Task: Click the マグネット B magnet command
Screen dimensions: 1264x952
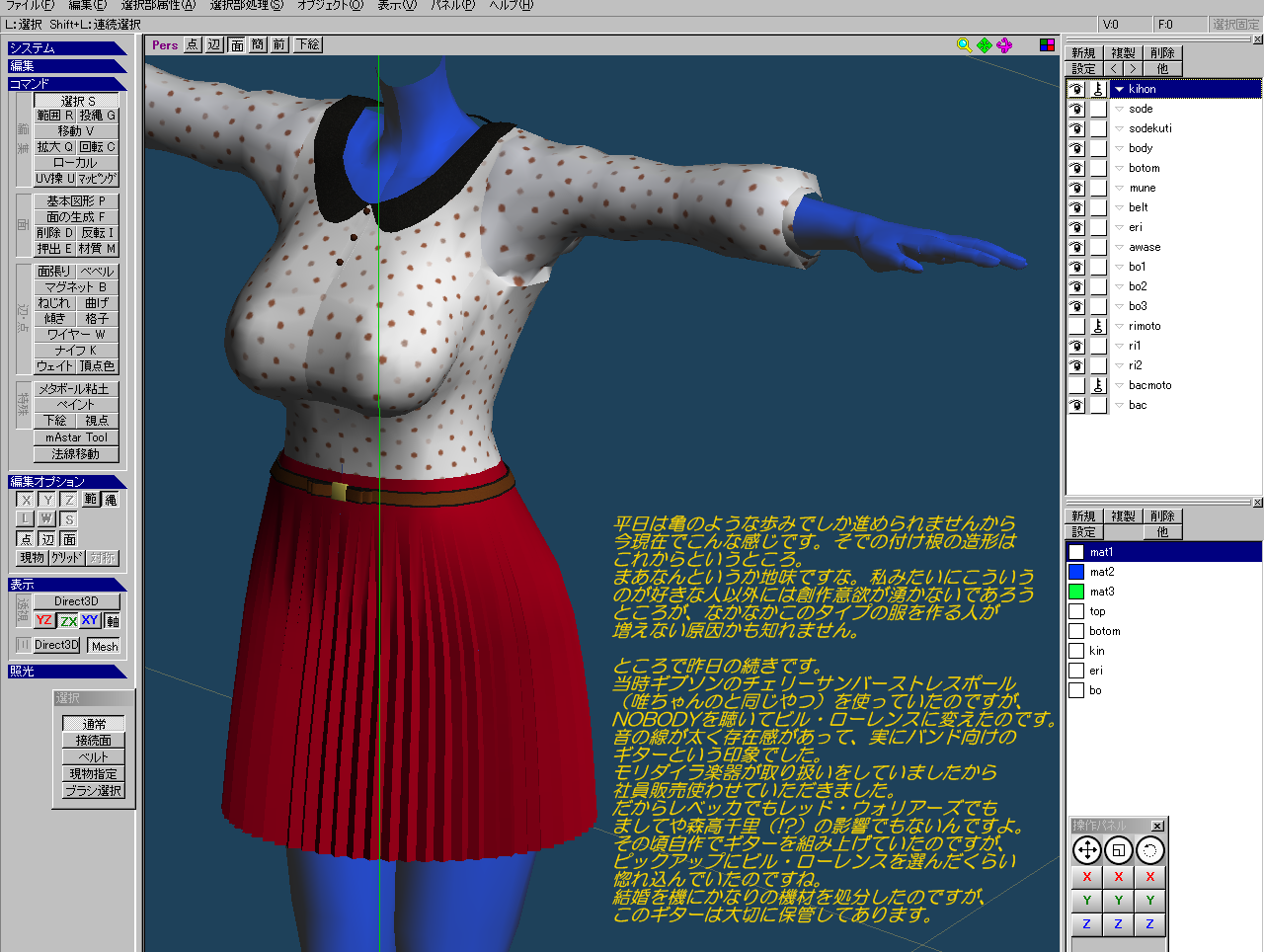Action: (76, 287)
